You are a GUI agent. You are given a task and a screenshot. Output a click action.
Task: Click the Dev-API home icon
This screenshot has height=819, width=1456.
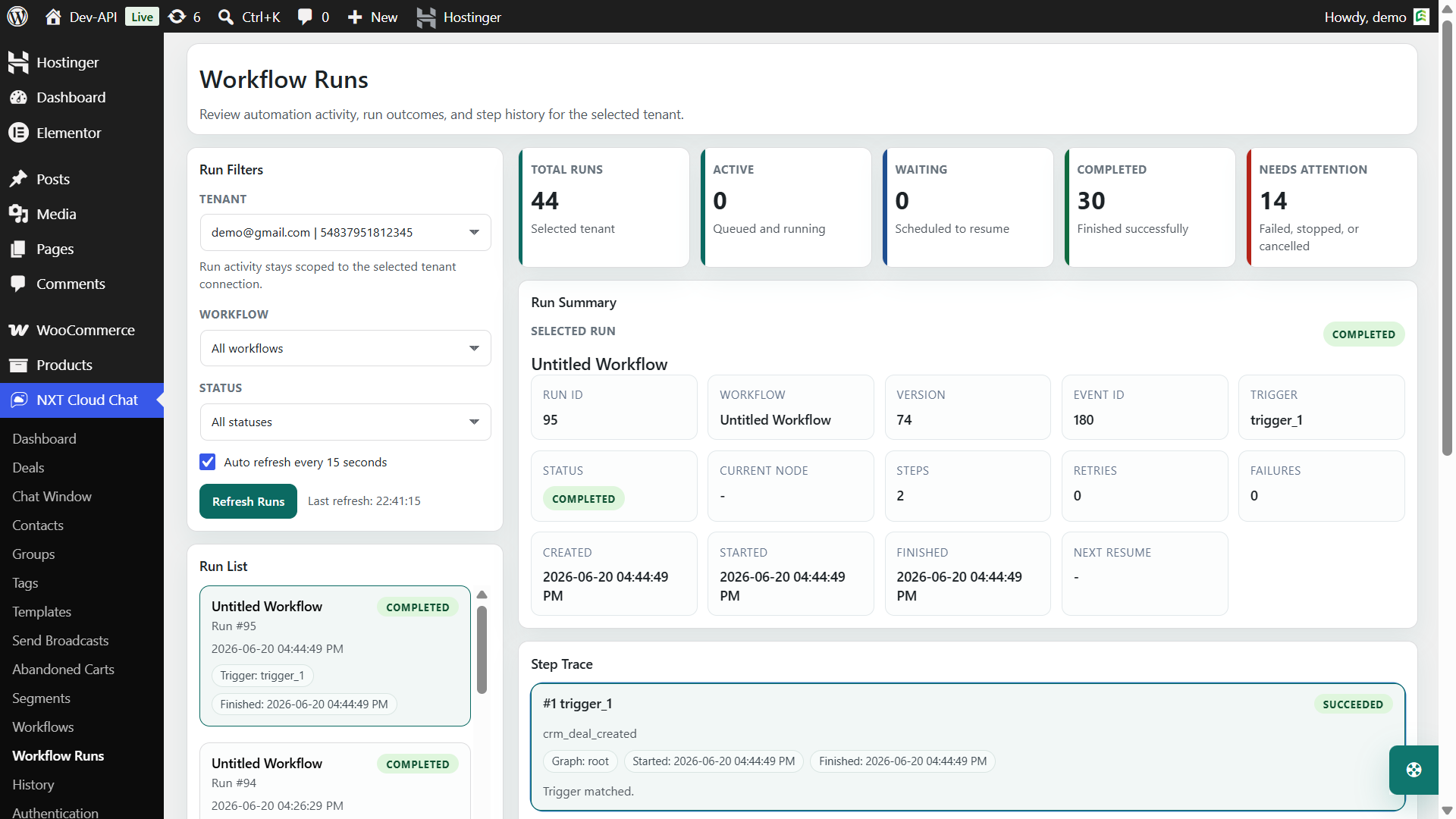click(x=53, y=17)
